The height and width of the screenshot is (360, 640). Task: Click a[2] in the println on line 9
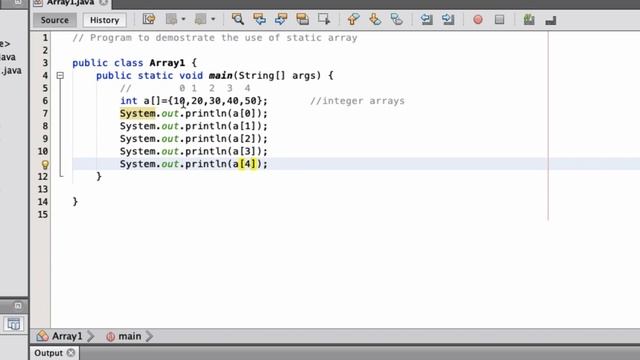point(244,139)
